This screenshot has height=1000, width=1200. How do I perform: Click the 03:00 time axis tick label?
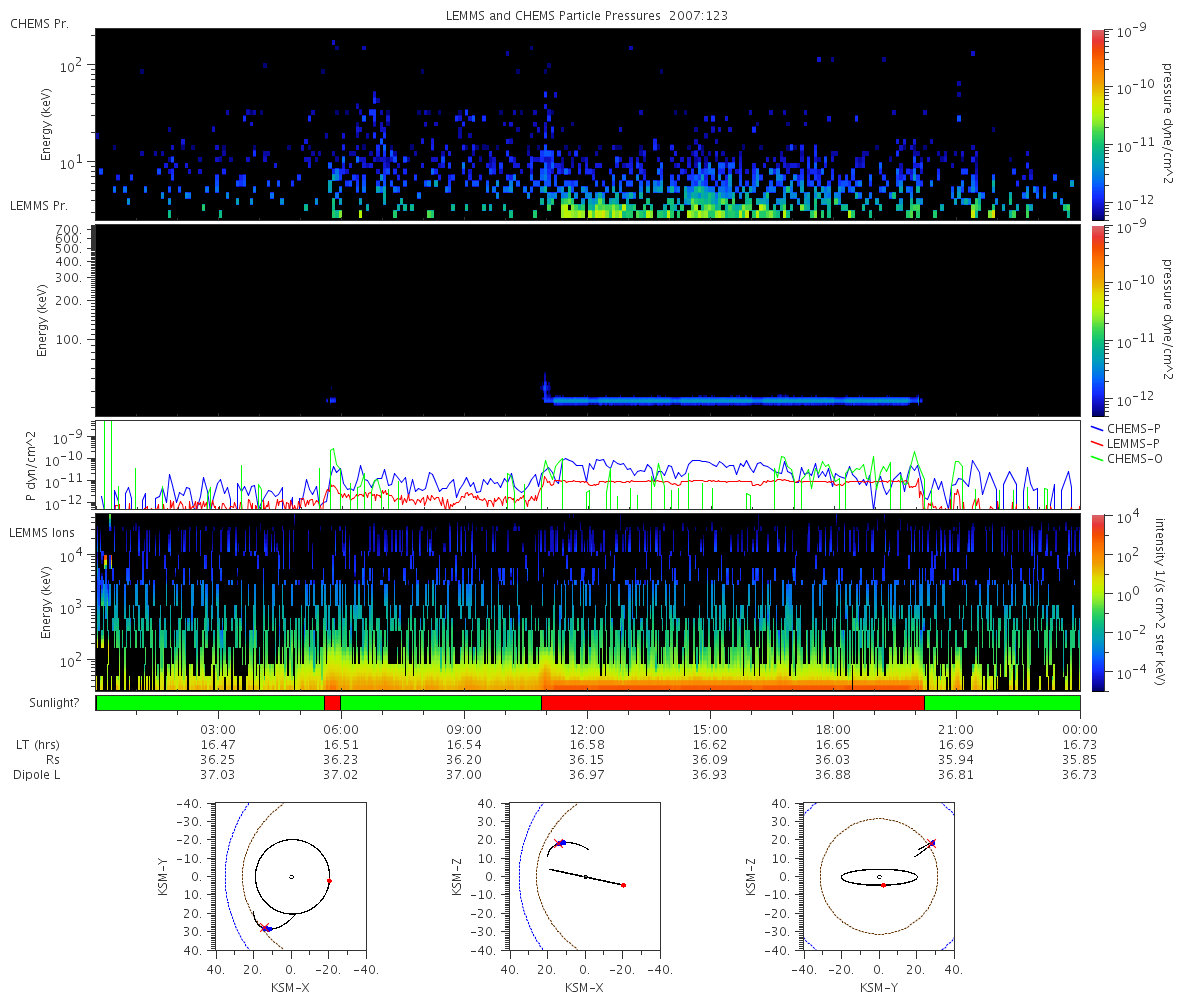pyautogui.click(x=218, y=729)
